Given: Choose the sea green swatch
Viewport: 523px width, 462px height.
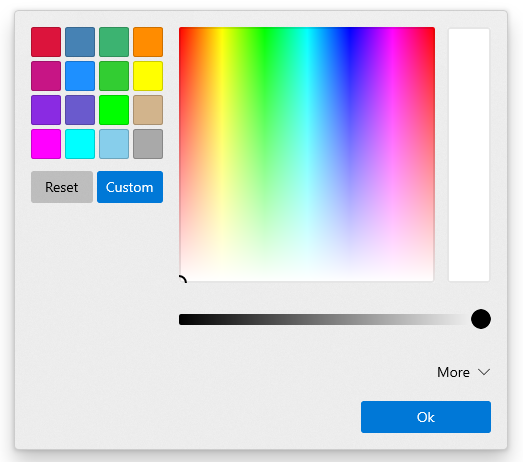Looking at the screenshot, I should [x=114, y=42].
